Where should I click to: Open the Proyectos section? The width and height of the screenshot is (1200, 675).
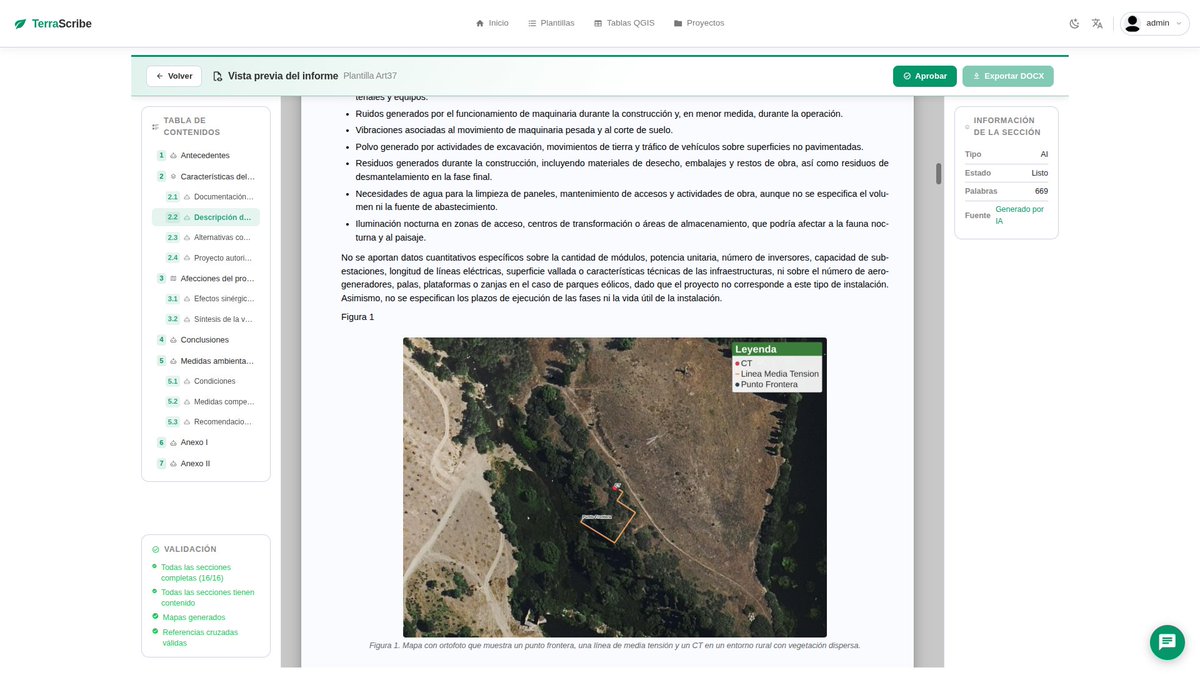pyautogui.click(x=699, y=23)
